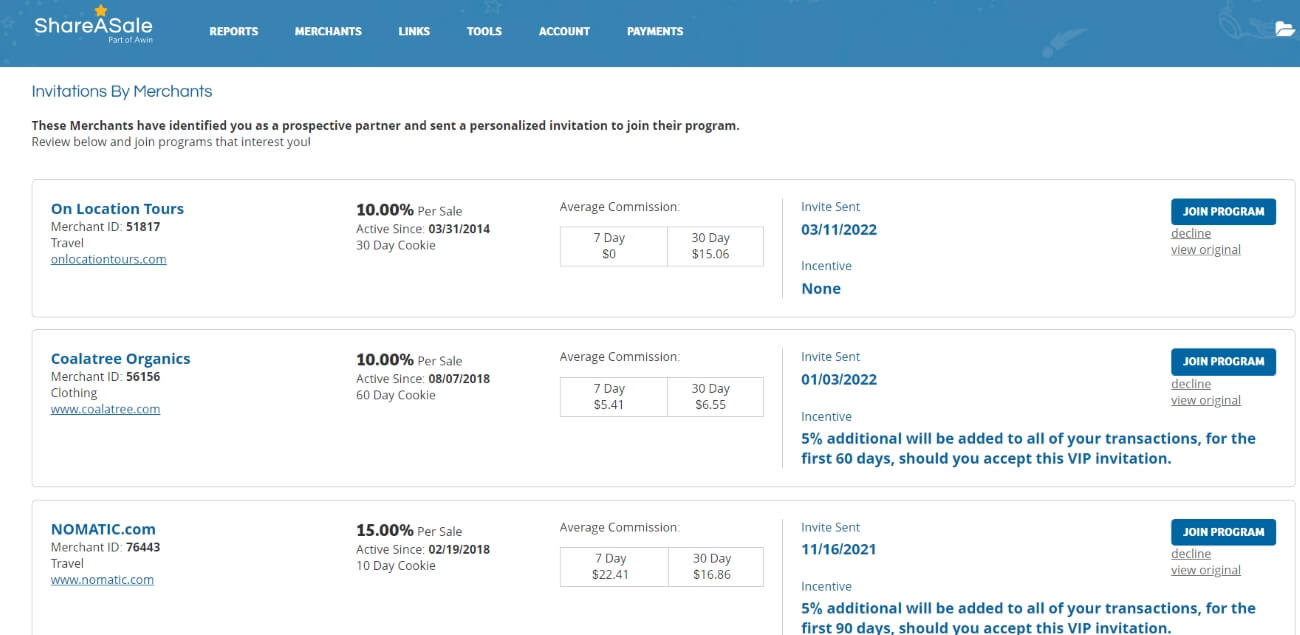Open the Merchants menu
The height and width of the screenshot is (635, 1300).
(328, 31)
